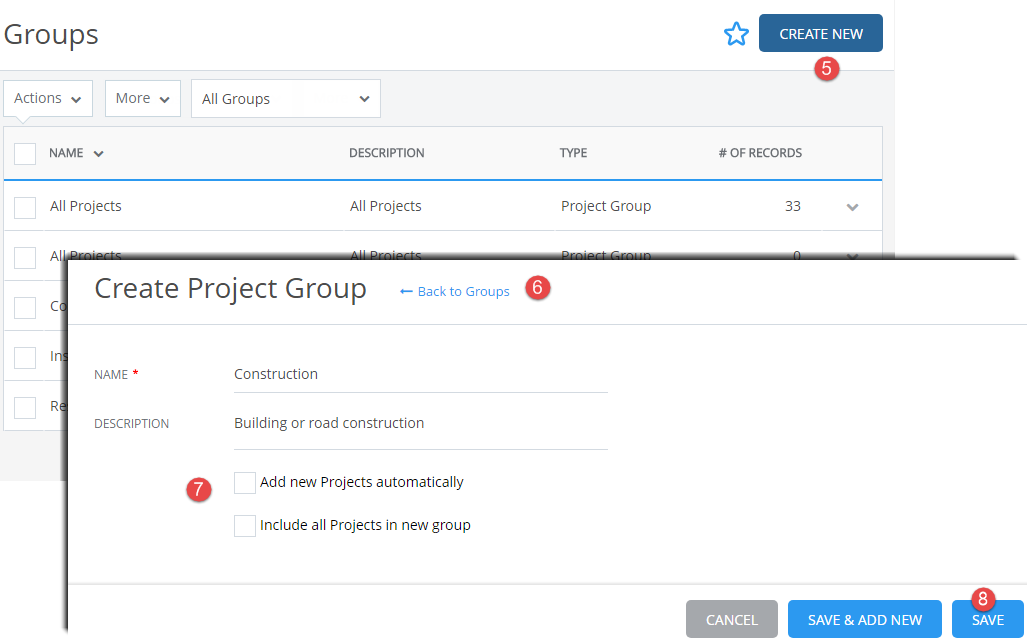Click the SAVE & ADD NEW button
This screenshot has height=641, width=1027.
865,619
